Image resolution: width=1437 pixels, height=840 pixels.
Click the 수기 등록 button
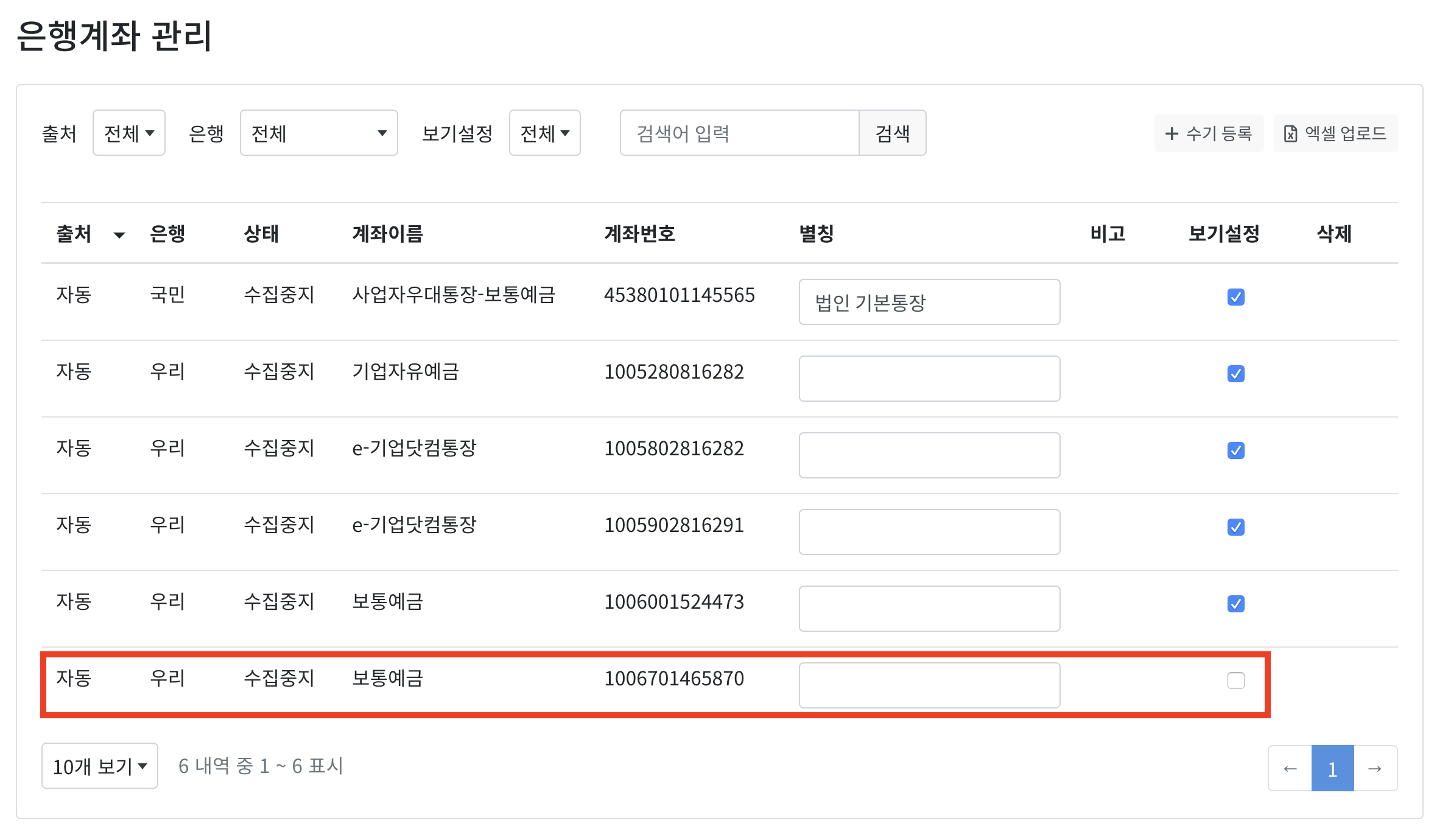coord(1209,133)
